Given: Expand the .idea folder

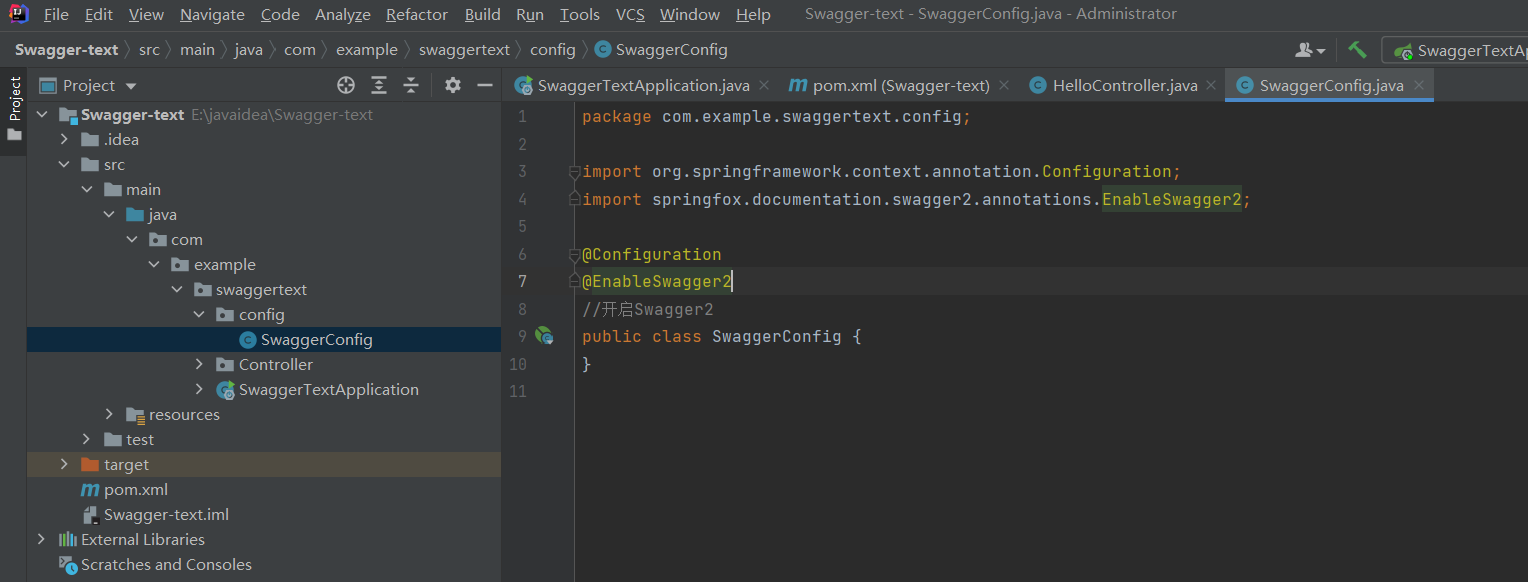Looking at the screenshot, I should point(64,139).
